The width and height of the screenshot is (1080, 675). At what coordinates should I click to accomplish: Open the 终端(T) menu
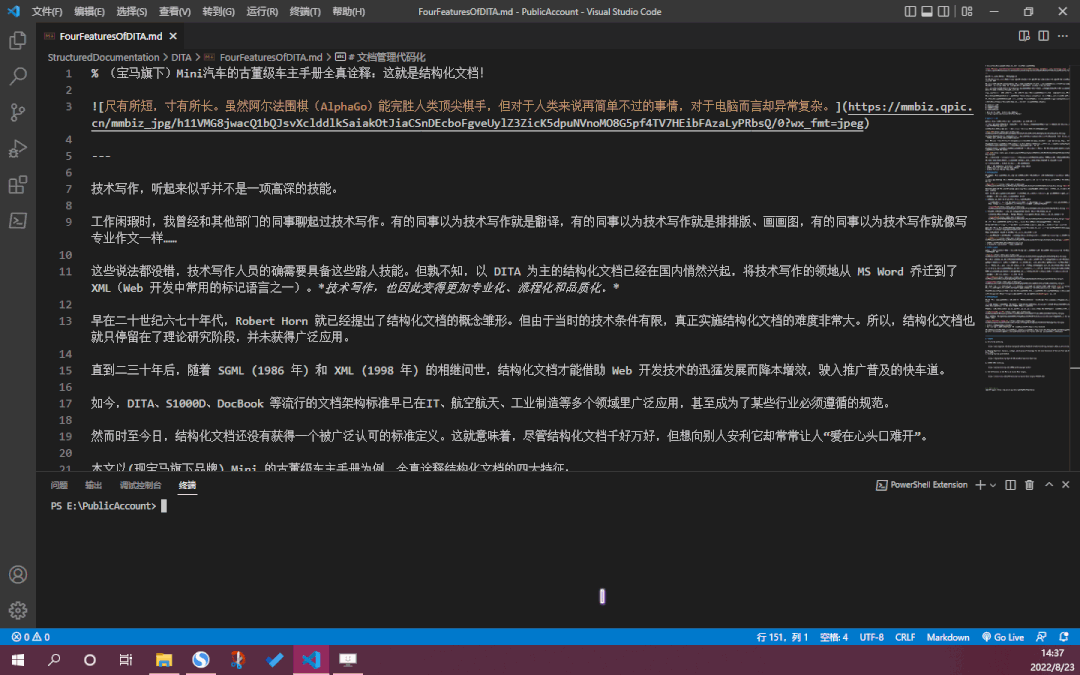[x=305, y=12]
